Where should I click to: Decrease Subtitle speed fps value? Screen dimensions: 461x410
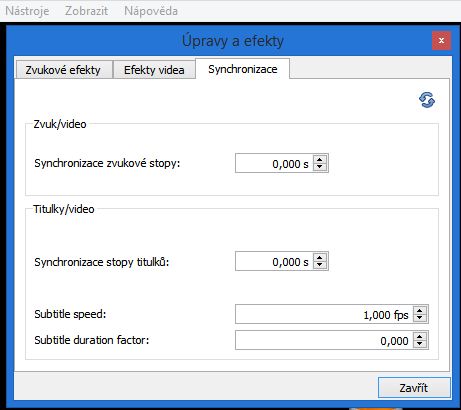(420, 318)
